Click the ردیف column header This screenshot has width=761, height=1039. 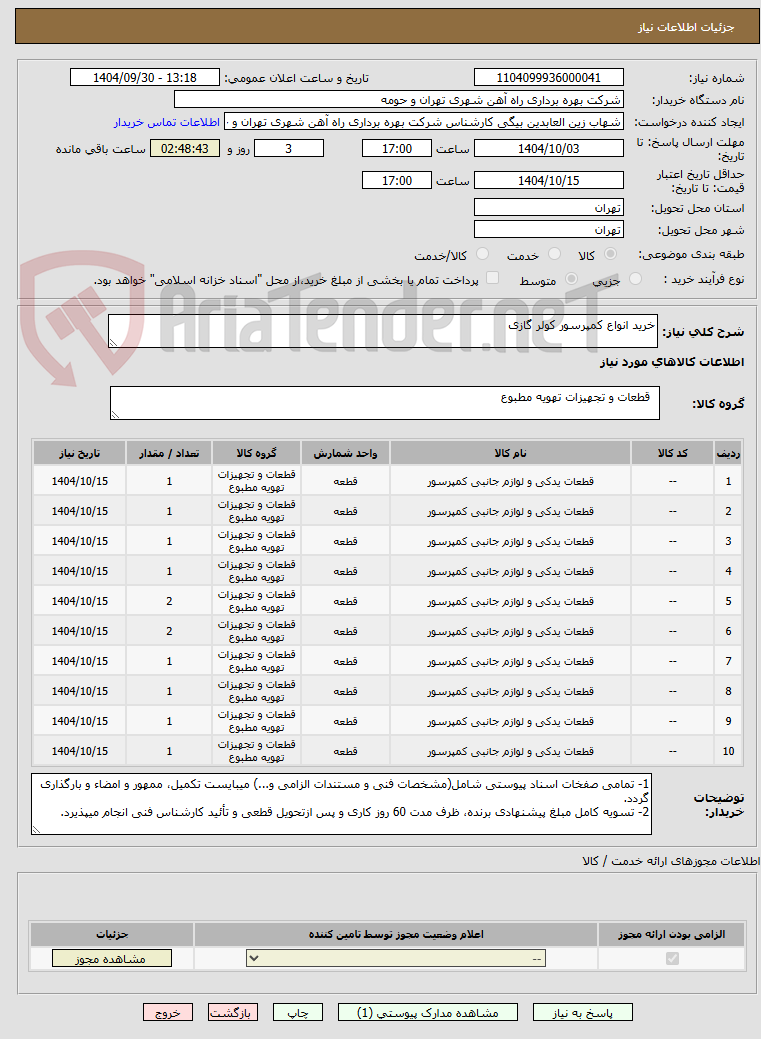(x=728, y=453)
